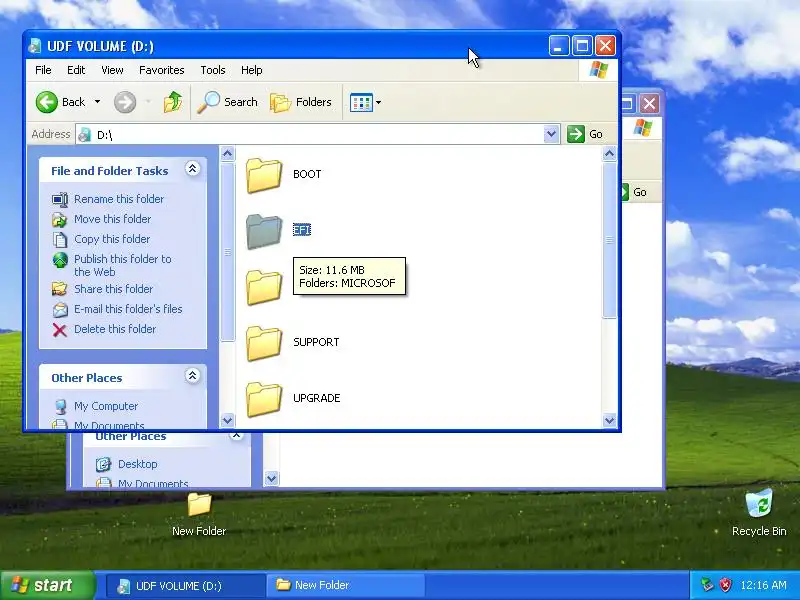Click the My Computer icon in Other Places
Image resolution: width=800 pixels, height=600 pixels.
pyautogui.click(x=60, y=407)
